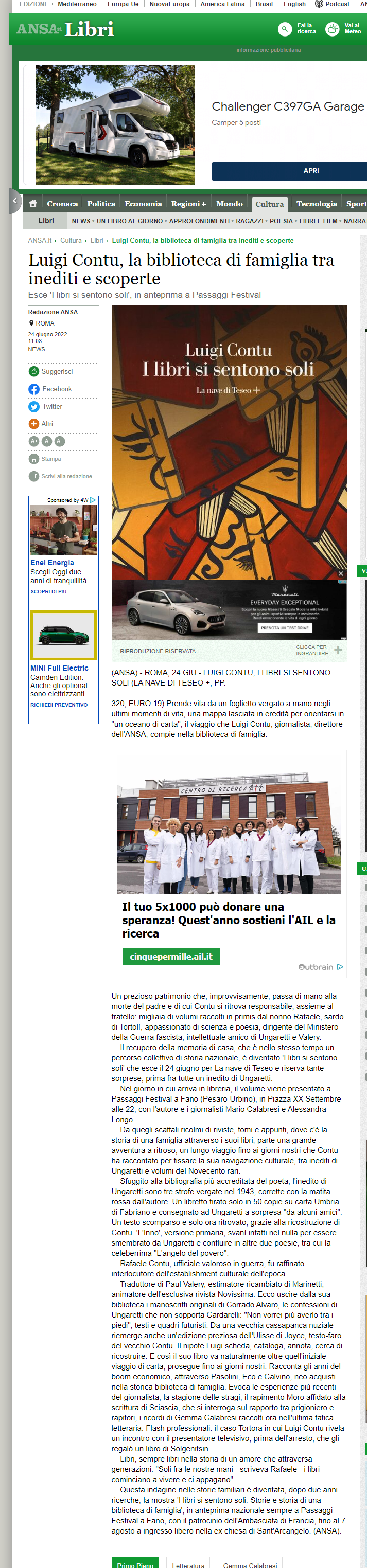Click Libri breadcrumb link
Screen dimensions: 367x1568
pos(97,241)
